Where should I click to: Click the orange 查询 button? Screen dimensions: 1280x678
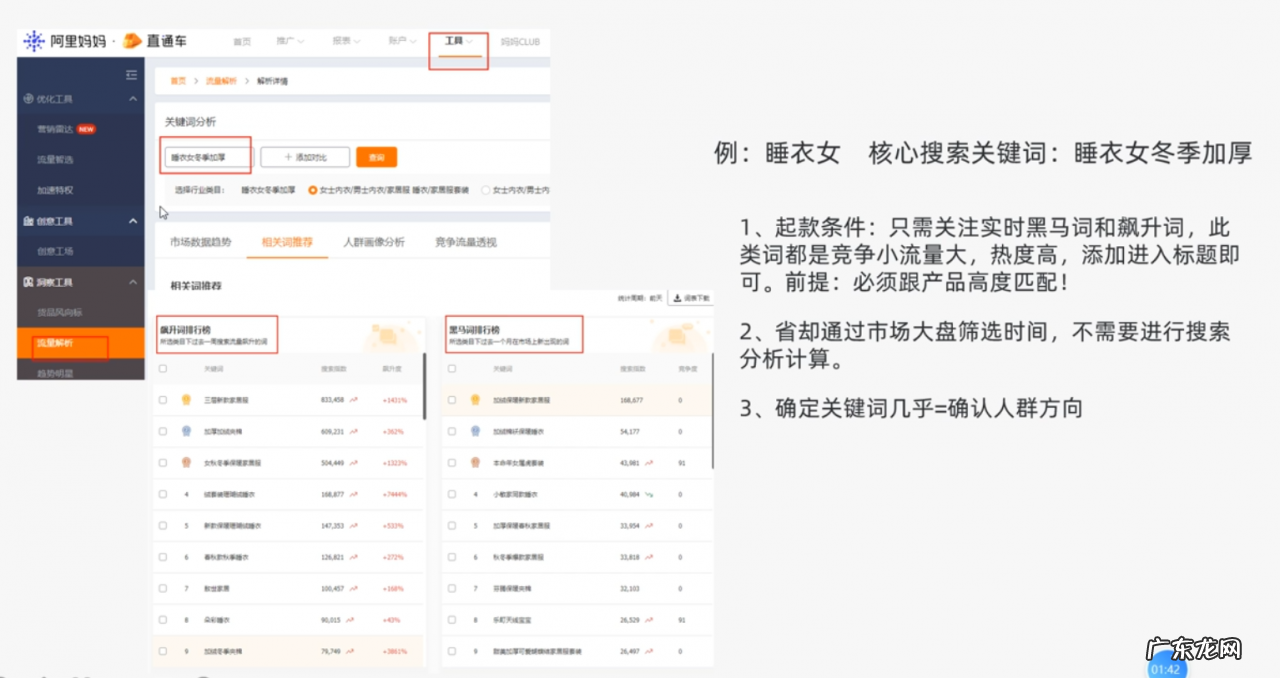(x=376, y=157)
